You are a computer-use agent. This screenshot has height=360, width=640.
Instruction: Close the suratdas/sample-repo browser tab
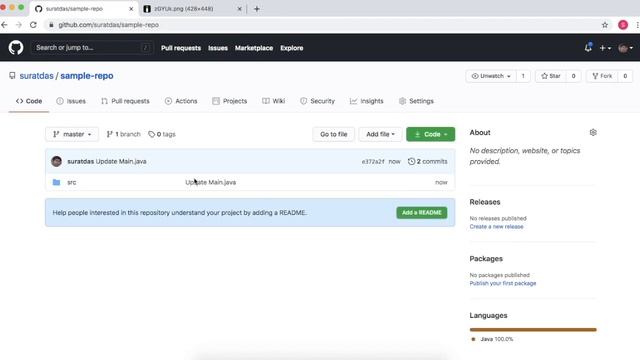[x=131, y=9]
